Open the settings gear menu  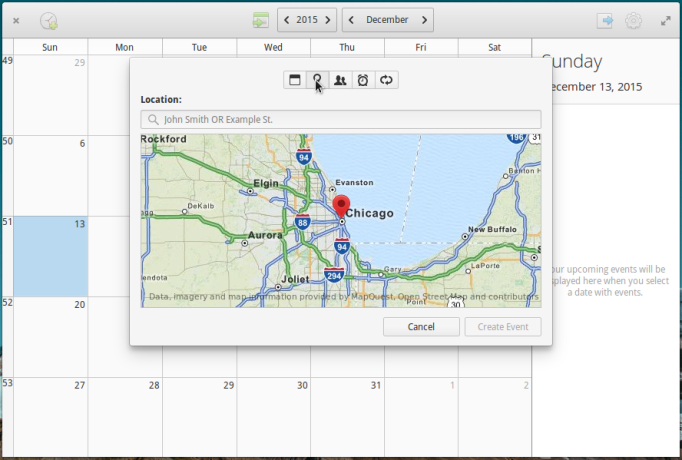point(633,20)
